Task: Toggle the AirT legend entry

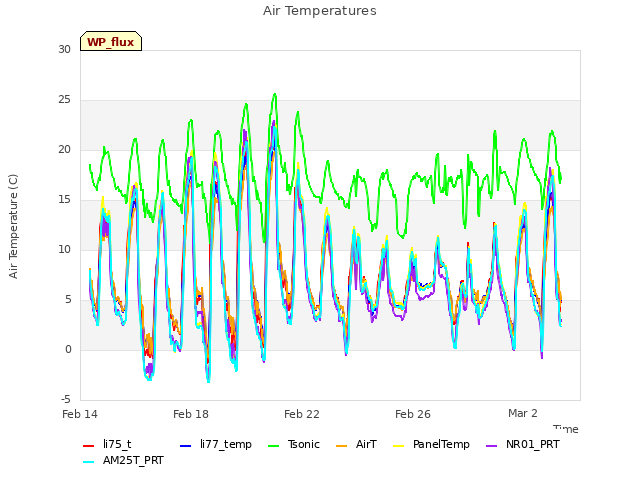Action: point(356,444)
